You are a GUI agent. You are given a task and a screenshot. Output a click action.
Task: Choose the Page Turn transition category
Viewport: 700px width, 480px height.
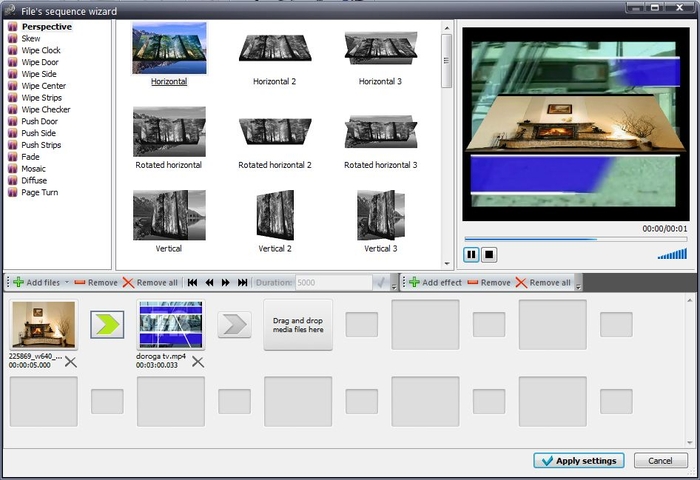click(40, 192)
